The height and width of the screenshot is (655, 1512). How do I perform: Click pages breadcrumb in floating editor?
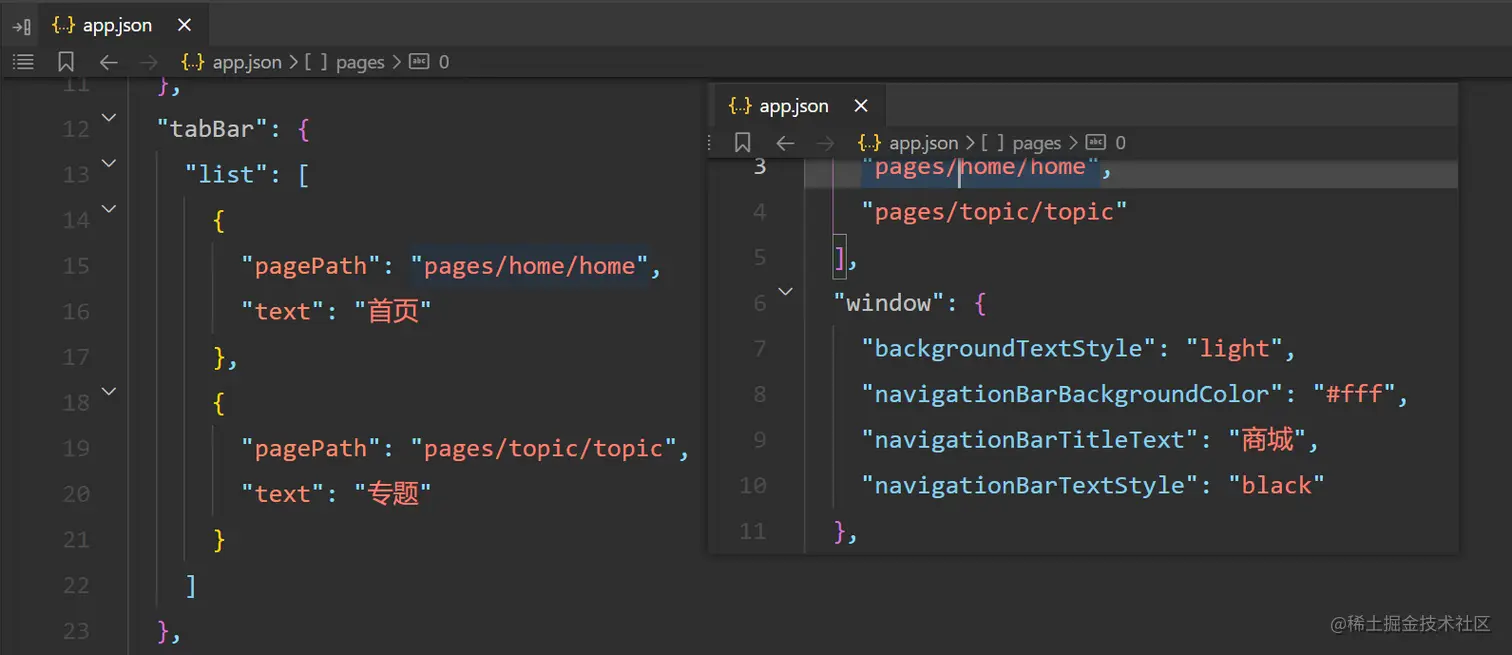1021,143
